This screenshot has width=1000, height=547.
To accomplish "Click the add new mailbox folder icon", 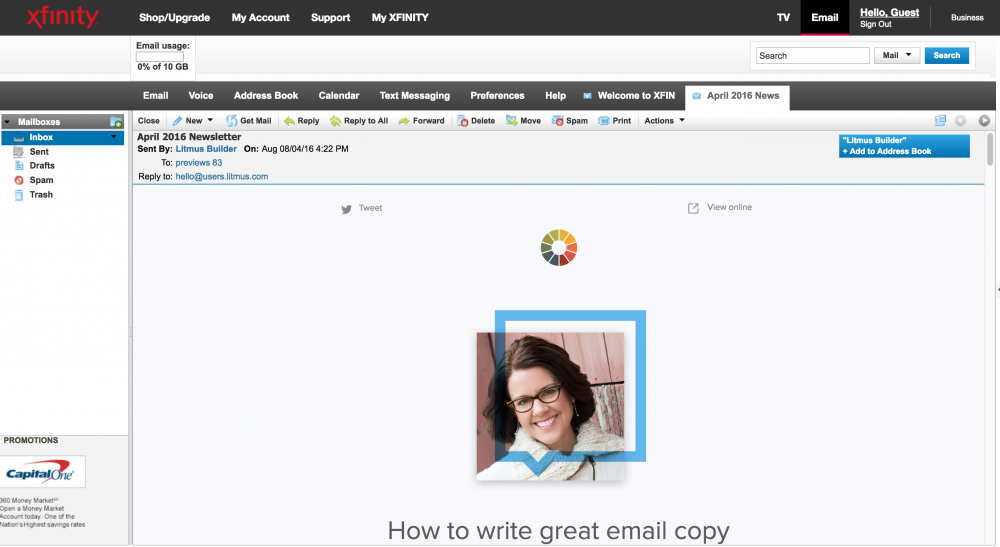I will click(x=116, y=122).
